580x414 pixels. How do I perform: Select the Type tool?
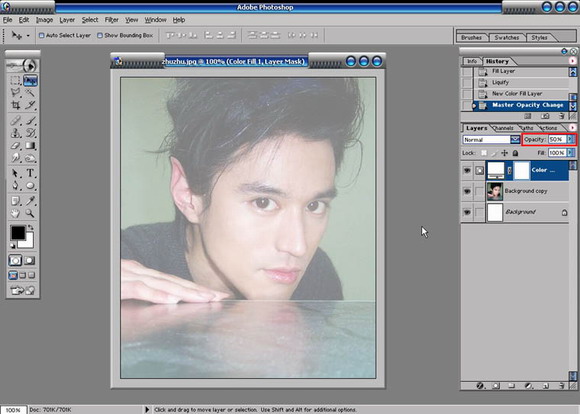pyautogui.click(x=30, y=173)
